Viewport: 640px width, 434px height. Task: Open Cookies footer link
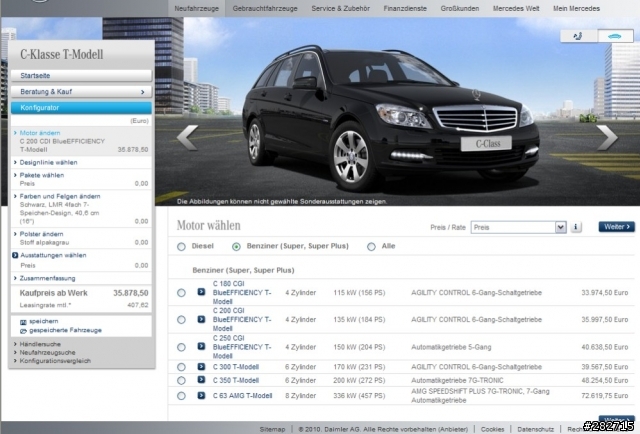[x=492, y=430]
